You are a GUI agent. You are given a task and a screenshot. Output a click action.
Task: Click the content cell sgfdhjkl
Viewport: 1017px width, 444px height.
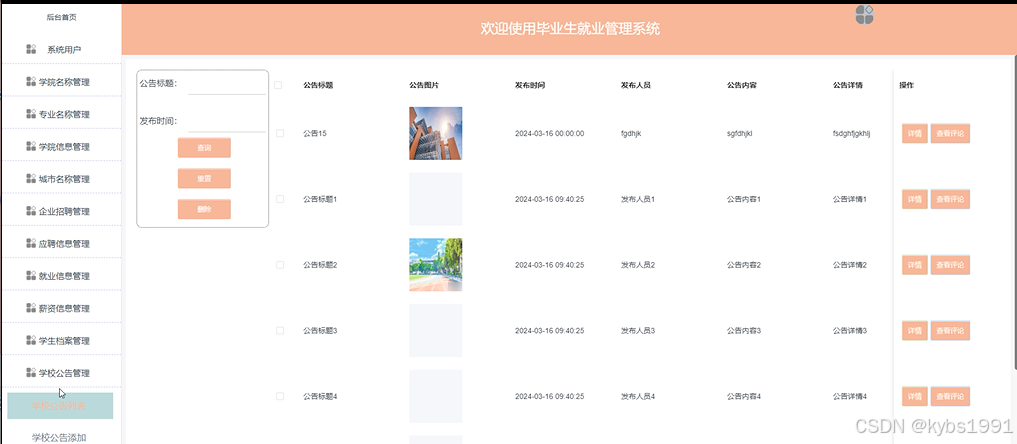[739, 134]
